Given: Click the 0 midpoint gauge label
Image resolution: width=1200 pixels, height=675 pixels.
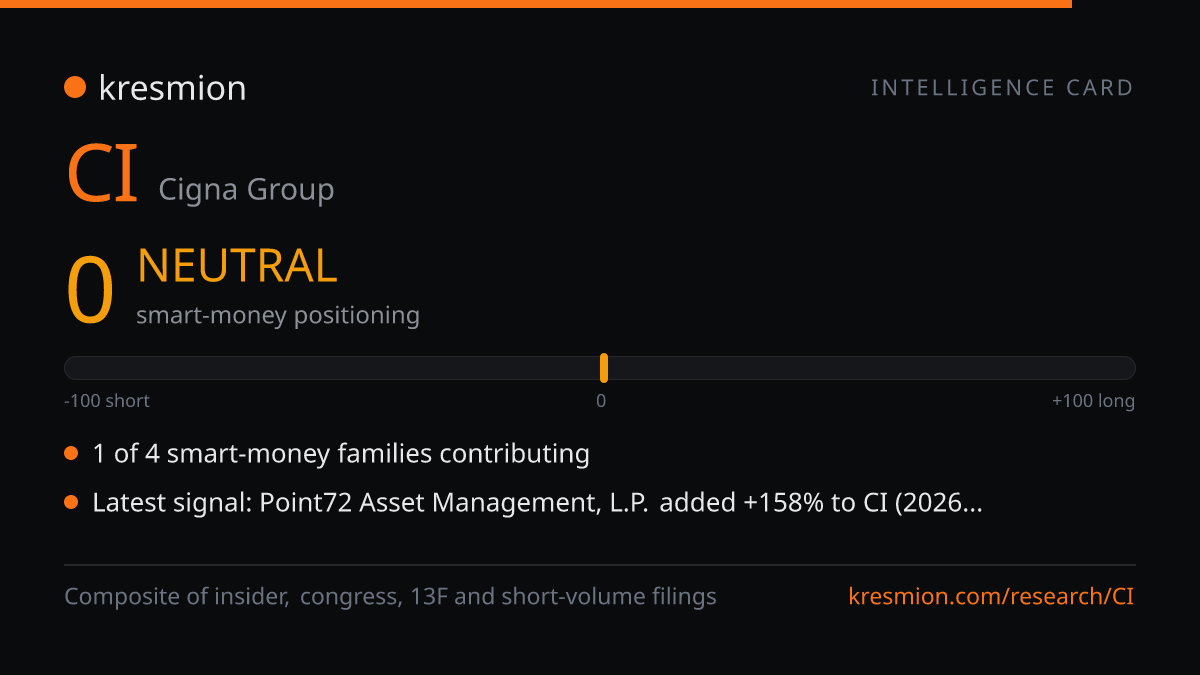Looking at the screenshot, I should [601, 401].
